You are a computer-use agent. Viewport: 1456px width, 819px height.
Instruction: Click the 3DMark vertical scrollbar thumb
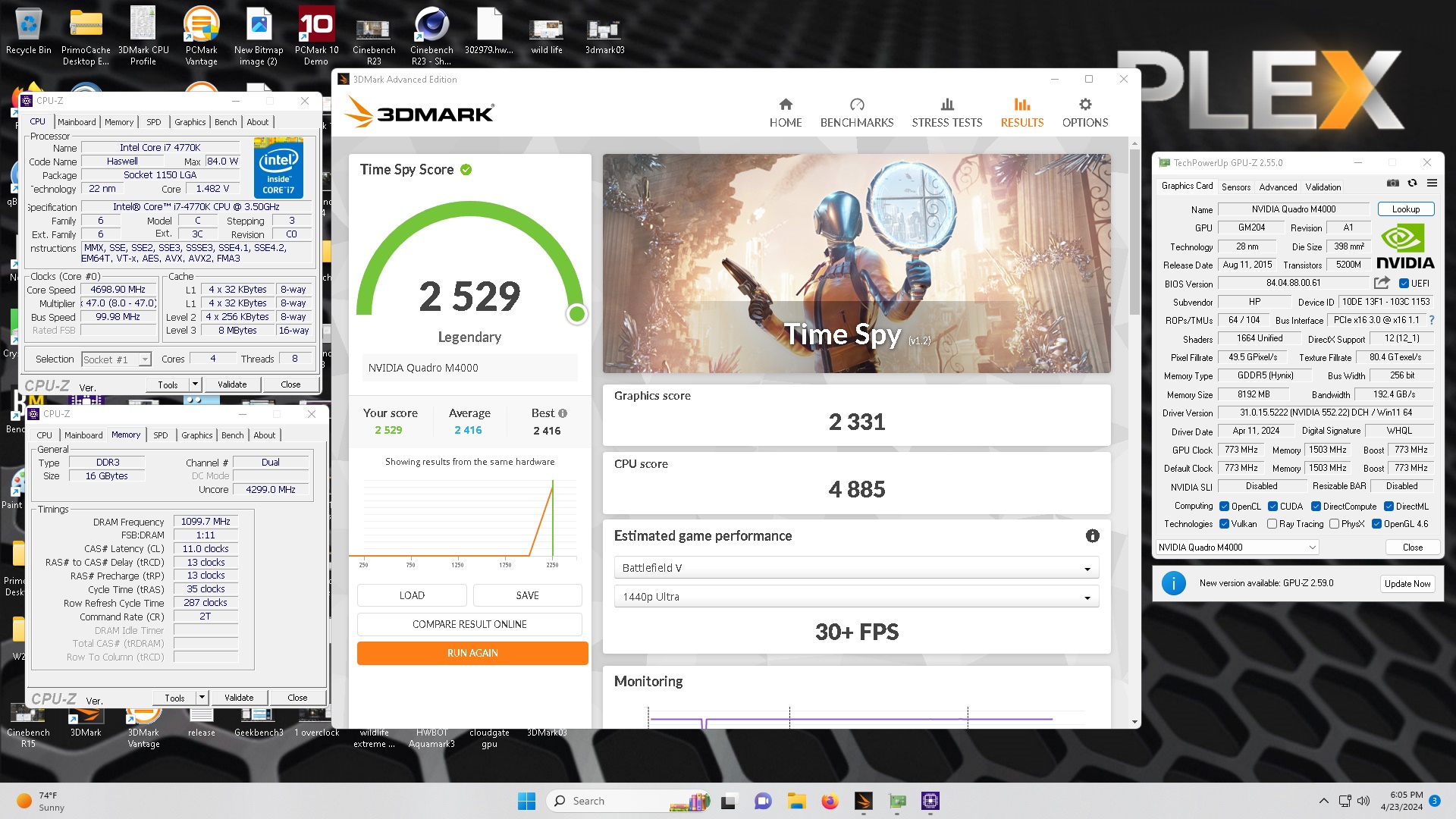[x=1134, y=231]
